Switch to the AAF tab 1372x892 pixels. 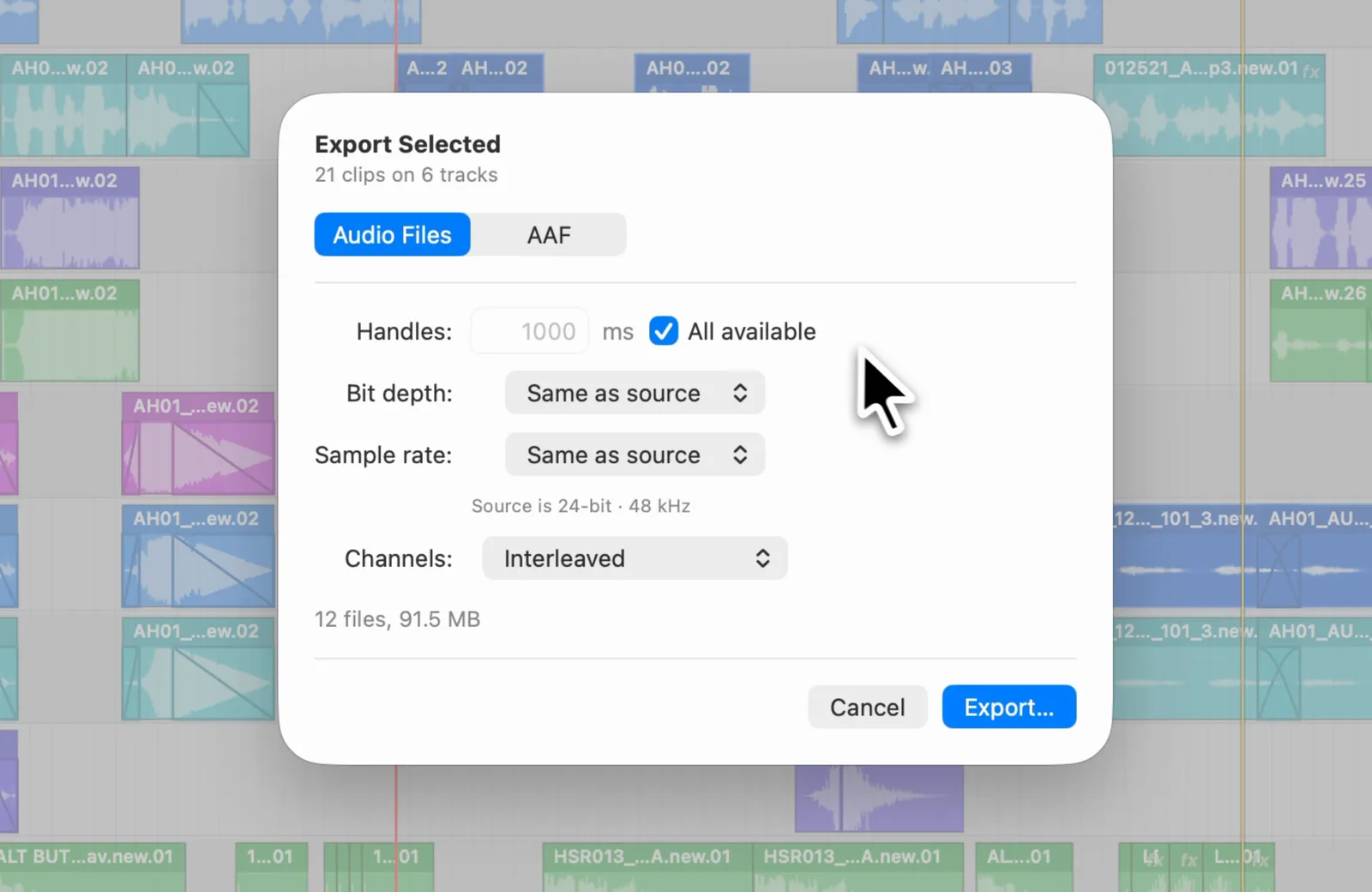[x=549, y=234]
